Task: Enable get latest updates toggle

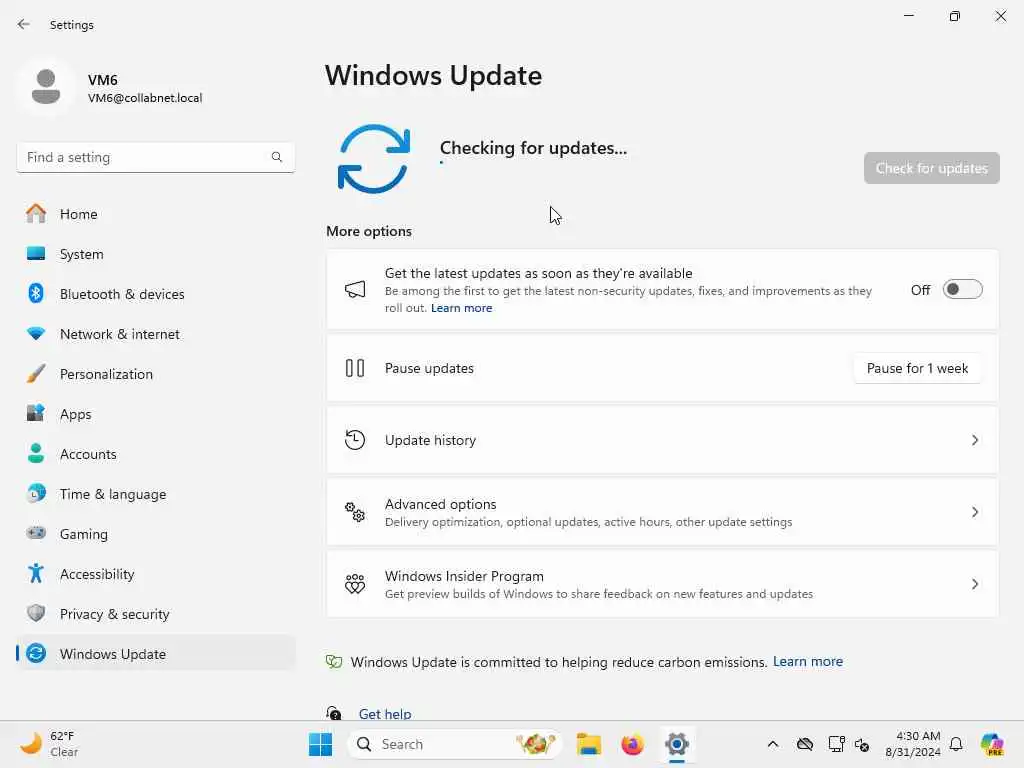Action: point(962,289)
